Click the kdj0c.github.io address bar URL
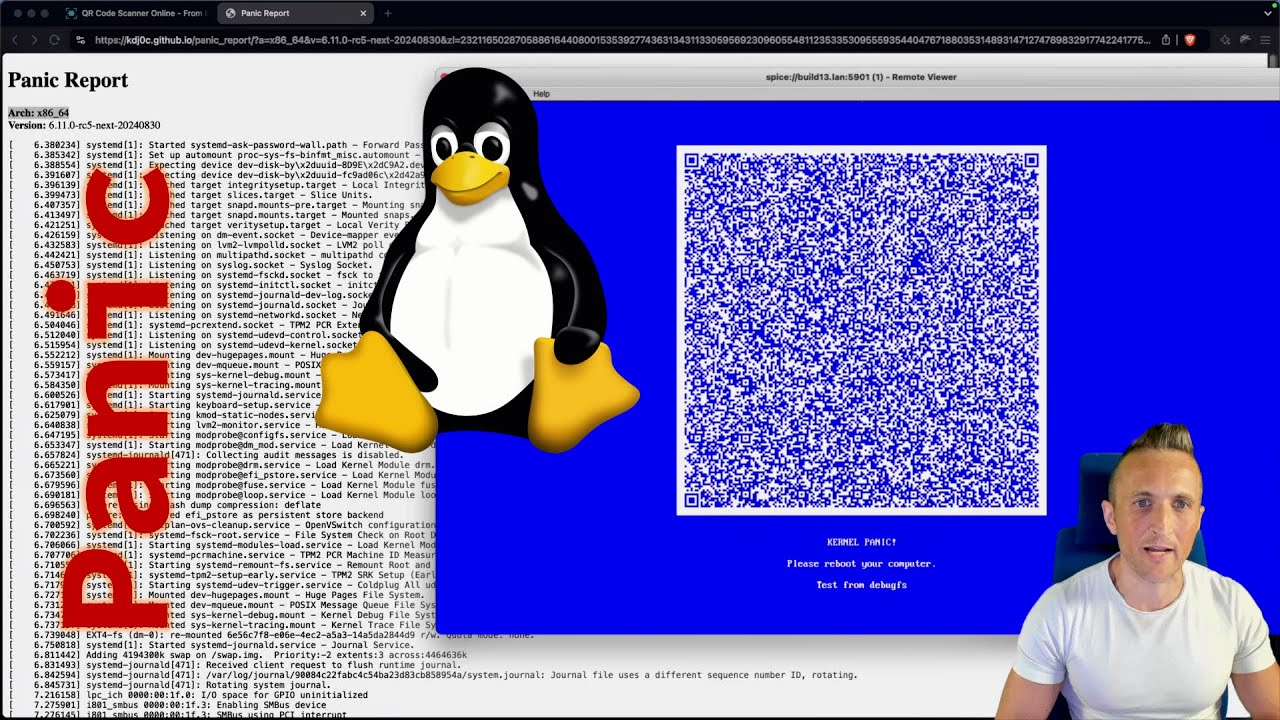The image size is (1280, 720). [622, 40]
